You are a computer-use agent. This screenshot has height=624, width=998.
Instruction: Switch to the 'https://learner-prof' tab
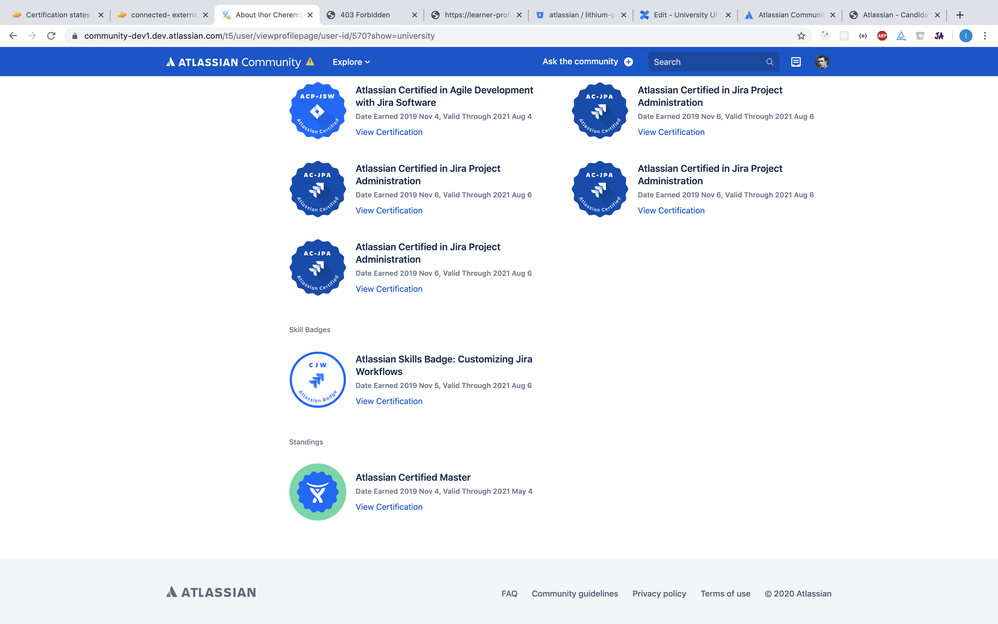(x=476, y=15)
